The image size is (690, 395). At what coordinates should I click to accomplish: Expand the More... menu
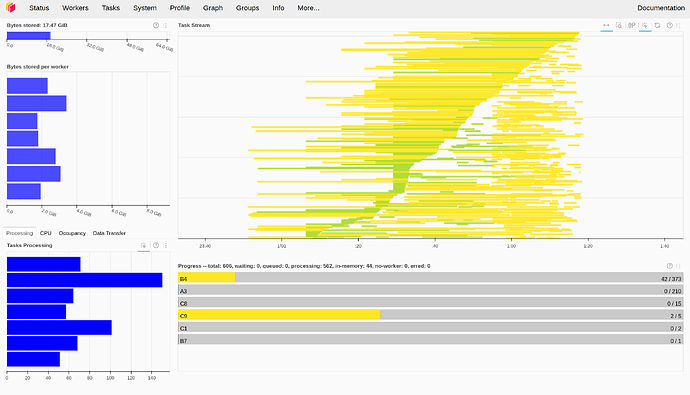pos(308,8)
